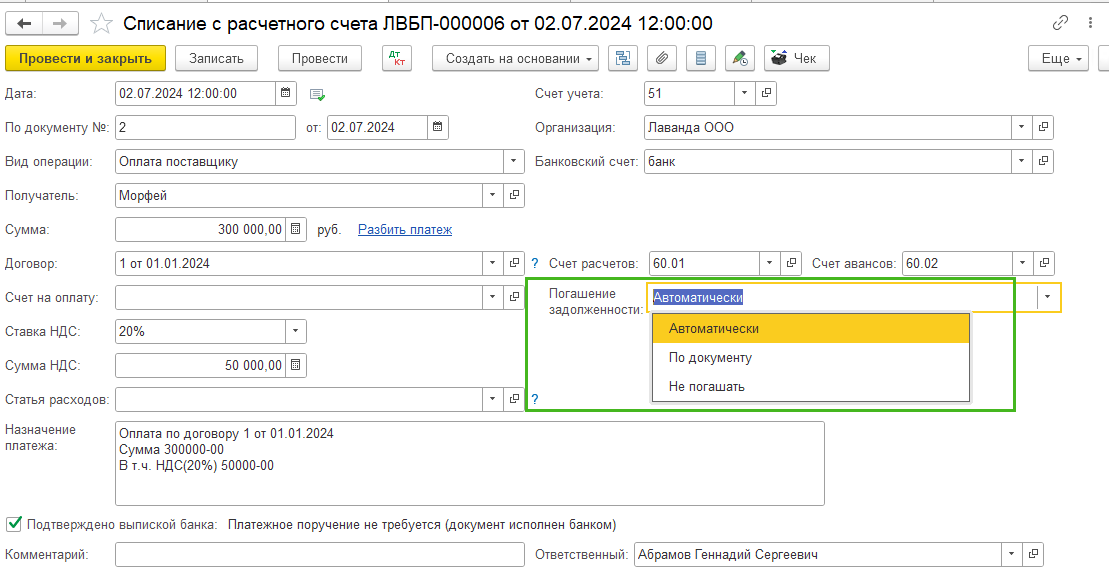This screenshot has width=1109, height=574.
Task: Open the lined-sheet list icon in the toolbar
Action: tap(701, 59)
